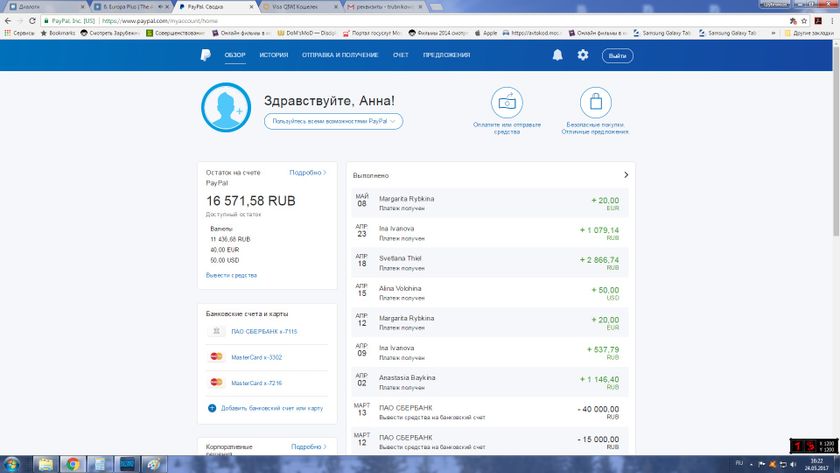Expand the 'Выполнено' transactions arrow

coord(626,175)
